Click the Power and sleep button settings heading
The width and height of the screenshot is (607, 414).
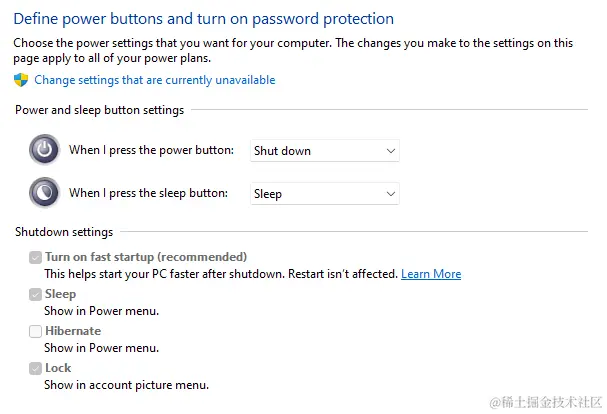click(99, 110)
